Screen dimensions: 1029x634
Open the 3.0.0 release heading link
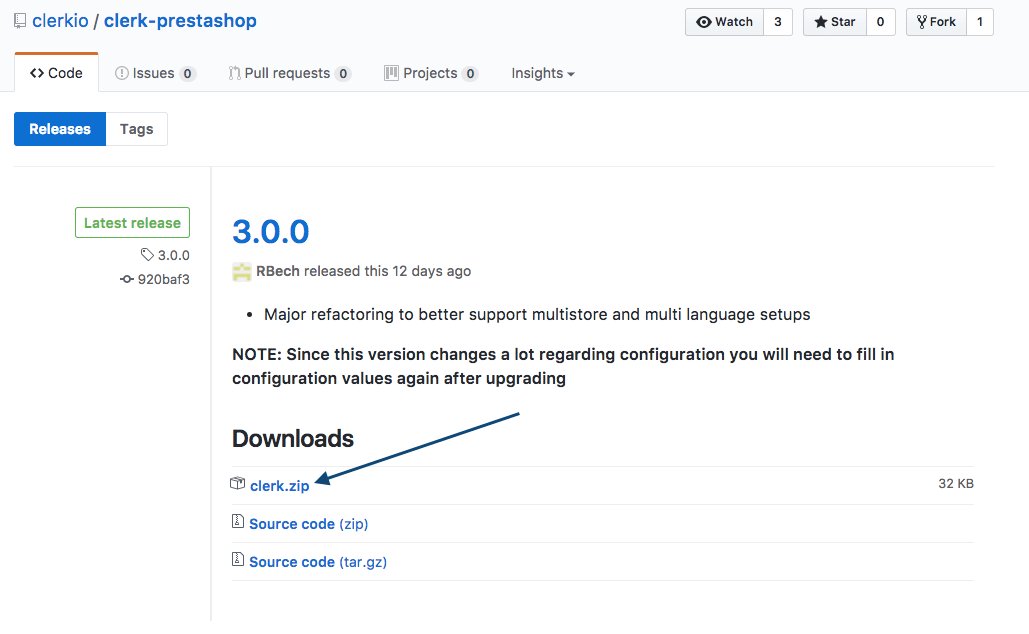(x=270, y=231)
